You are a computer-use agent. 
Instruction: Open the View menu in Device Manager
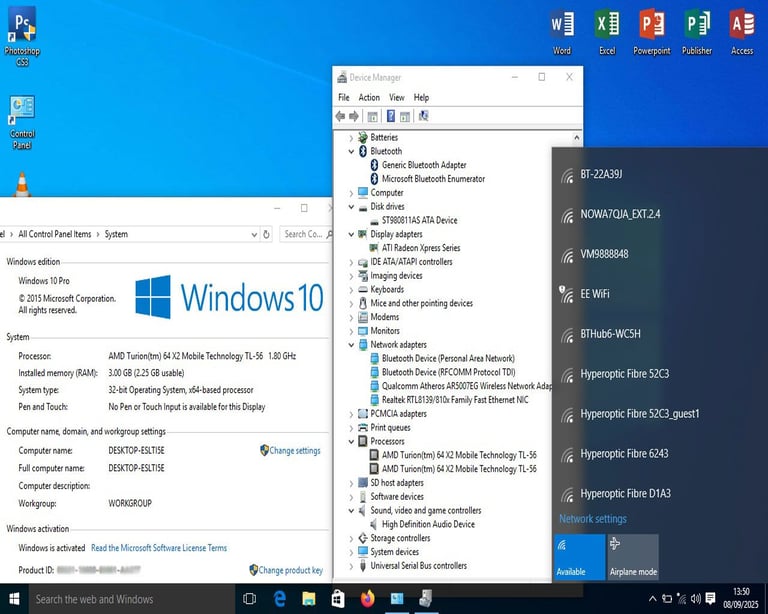pos(397,97)
